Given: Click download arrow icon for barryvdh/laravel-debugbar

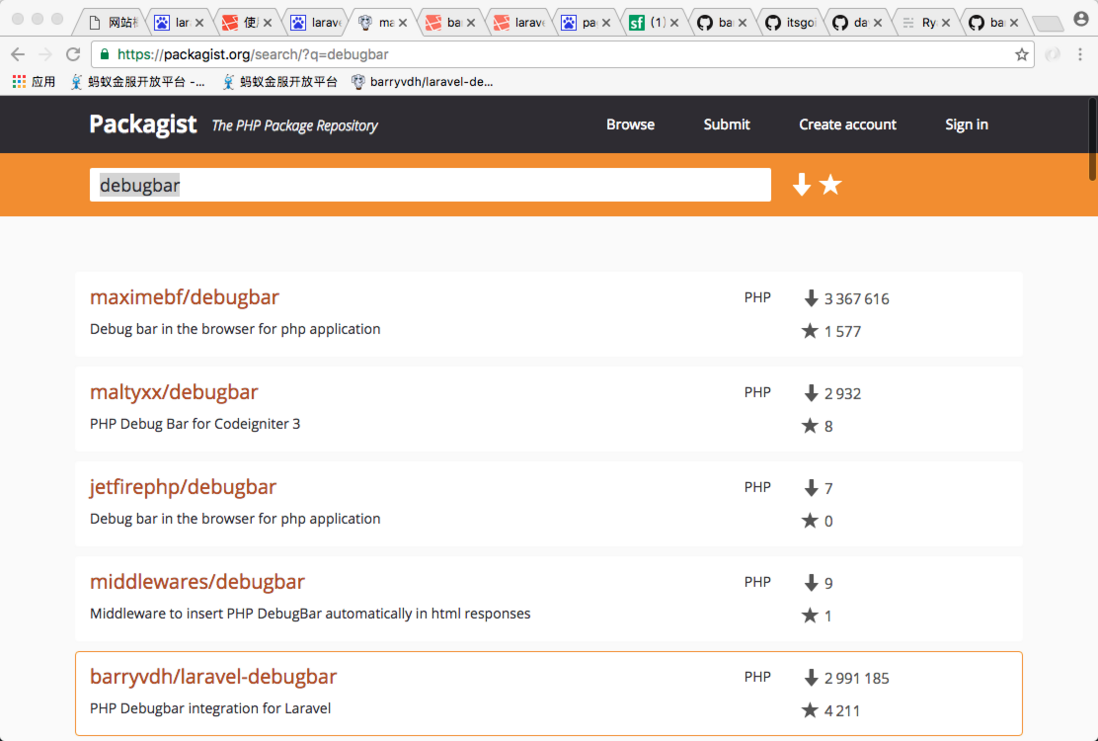Looking at the screenshot, I should [811, 678].
